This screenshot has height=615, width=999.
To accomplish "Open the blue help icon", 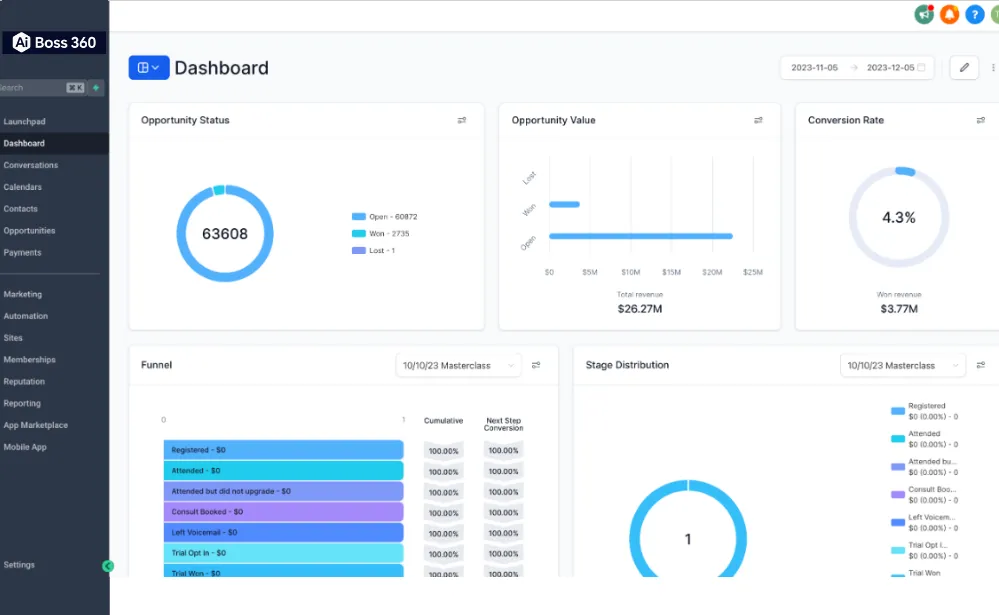I will tap(974, 14).
